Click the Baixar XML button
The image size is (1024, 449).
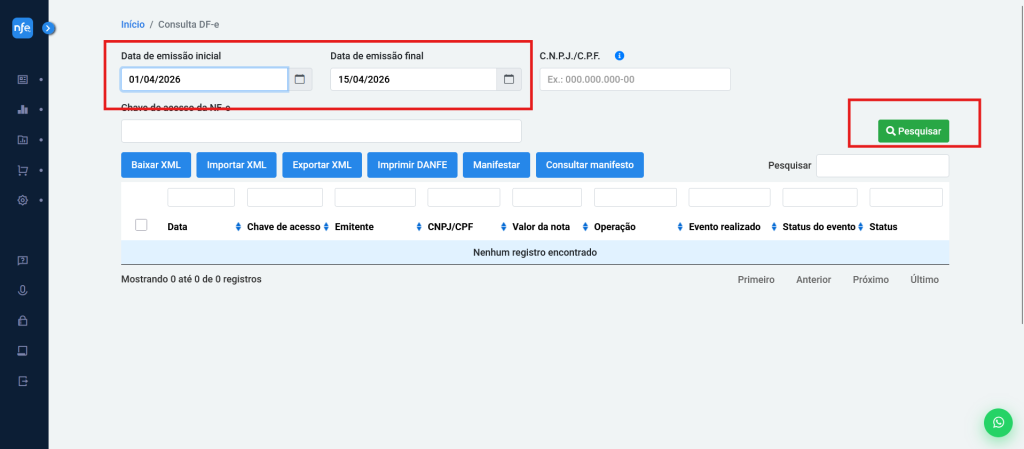pos(155,164)
